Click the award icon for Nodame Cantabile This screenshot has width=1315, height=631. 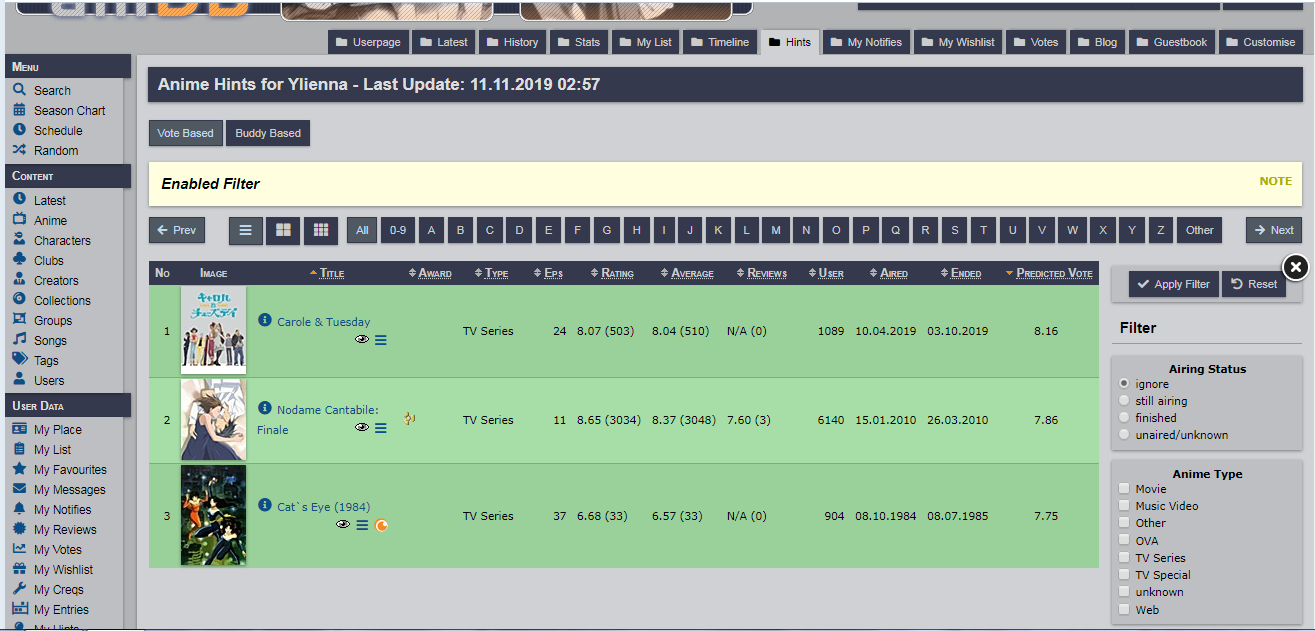point(409,419)
